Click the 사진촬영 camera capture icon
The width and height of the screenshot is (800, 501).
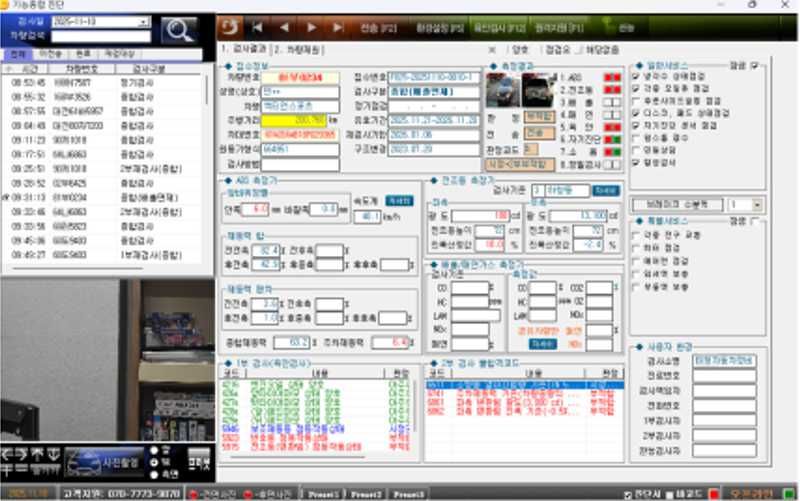click(103, 461)
